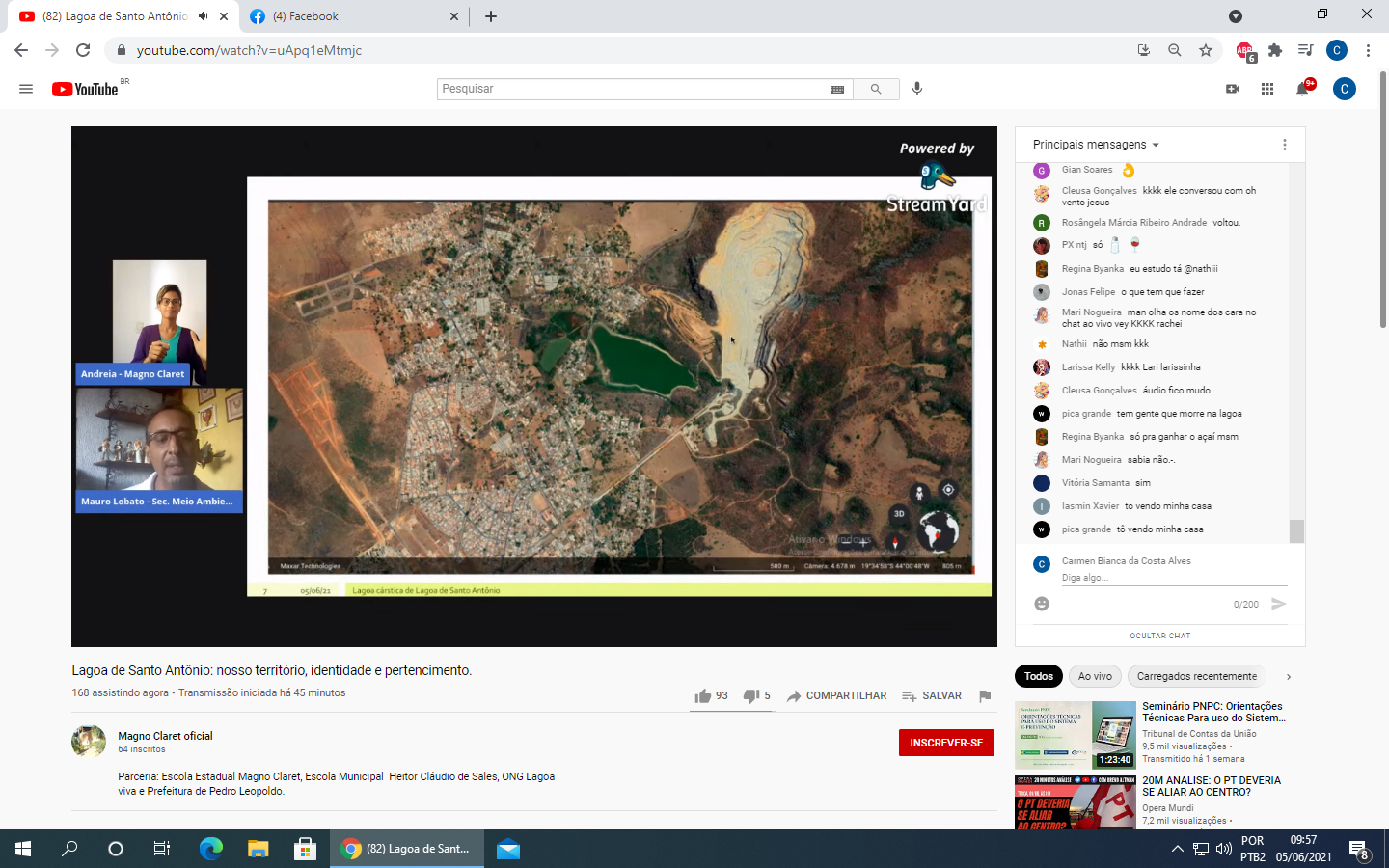Screen dimensions: 1389x868
Task: Open Task View on the taskbar
Action: 162,849
